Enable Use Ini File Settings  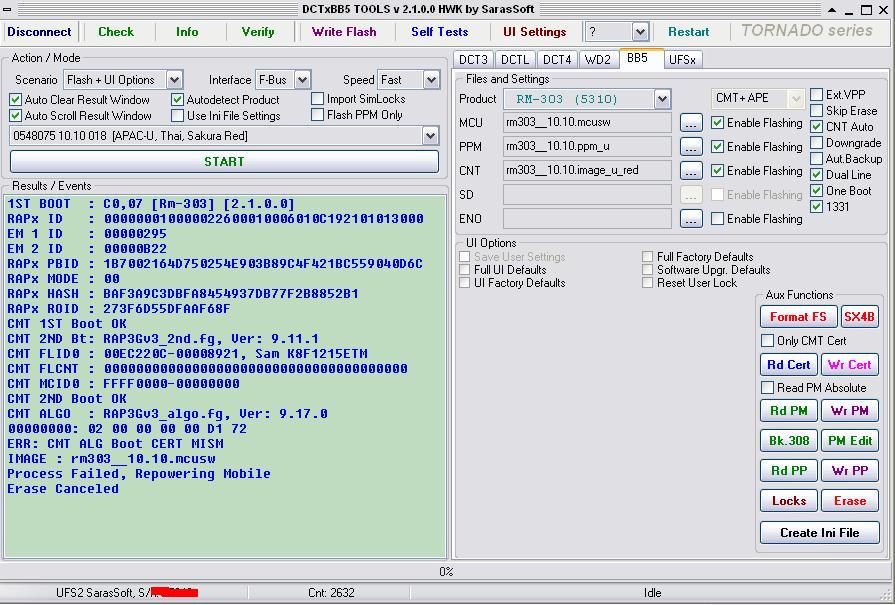178,116
